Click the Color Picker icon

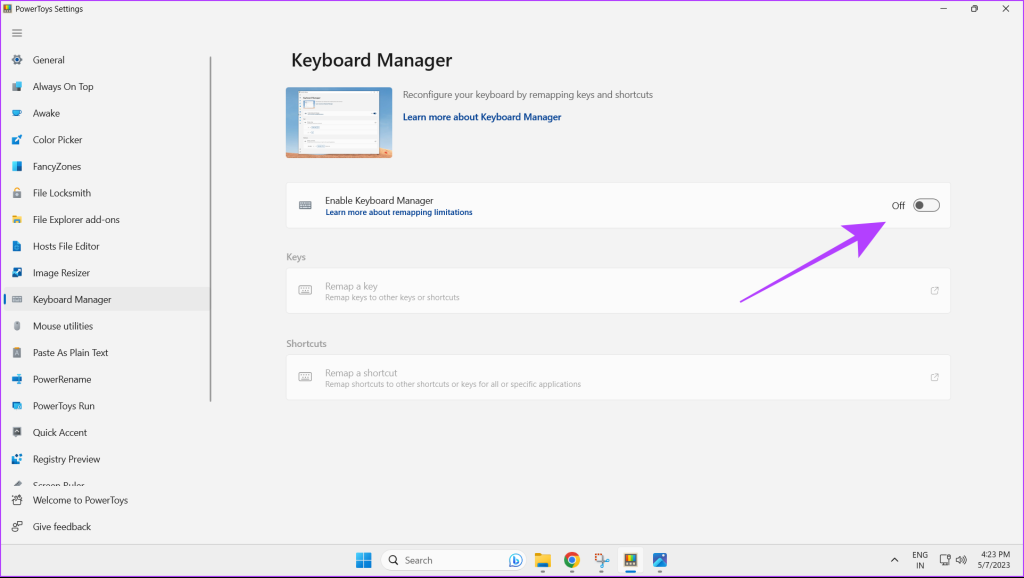click(x=17, y=140)
